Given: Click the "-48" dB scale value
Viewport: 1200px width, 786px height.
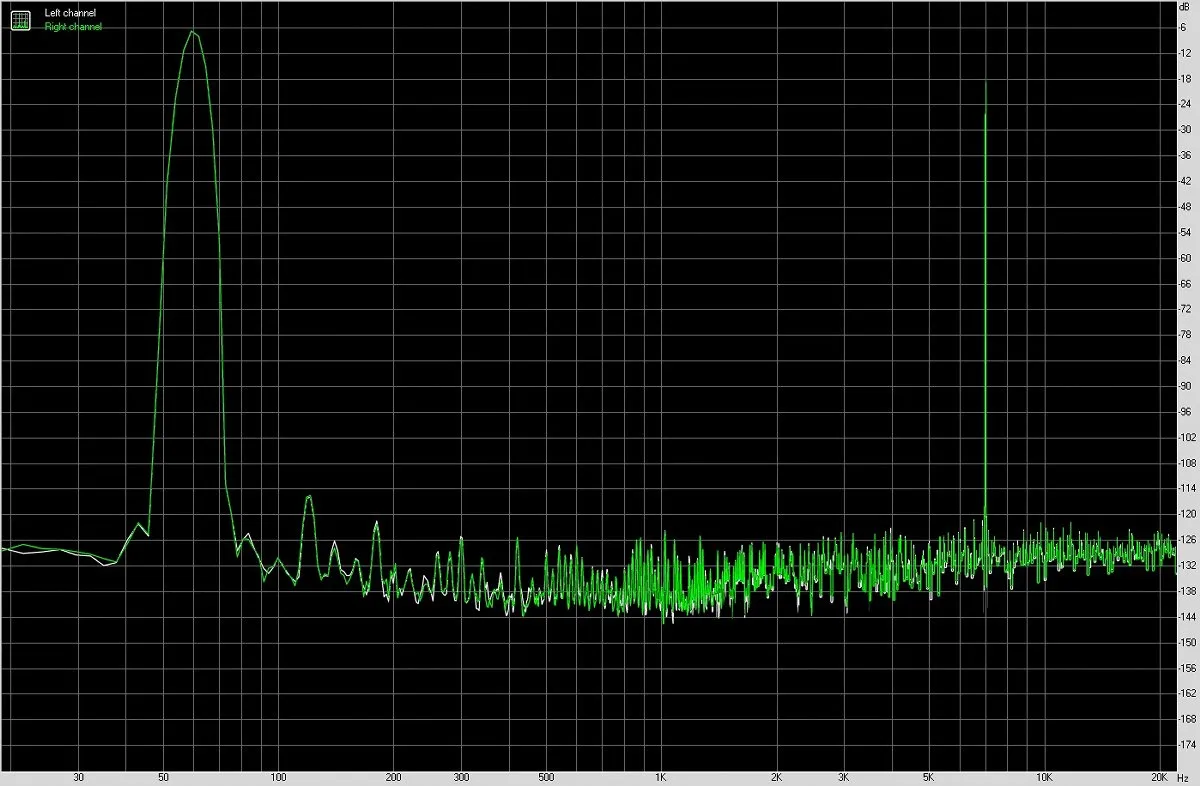Looking at the screenshot, I should [1186, 207].
